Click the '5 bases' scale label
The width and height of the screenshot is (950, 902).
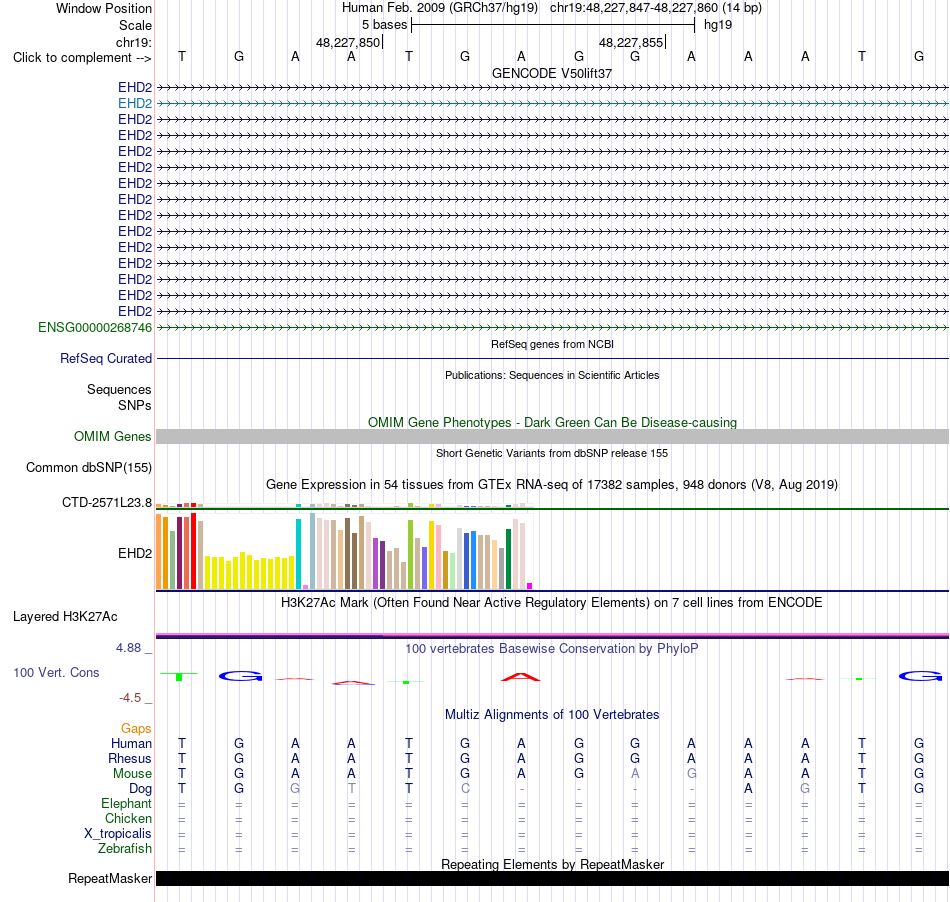pos(384,25)
